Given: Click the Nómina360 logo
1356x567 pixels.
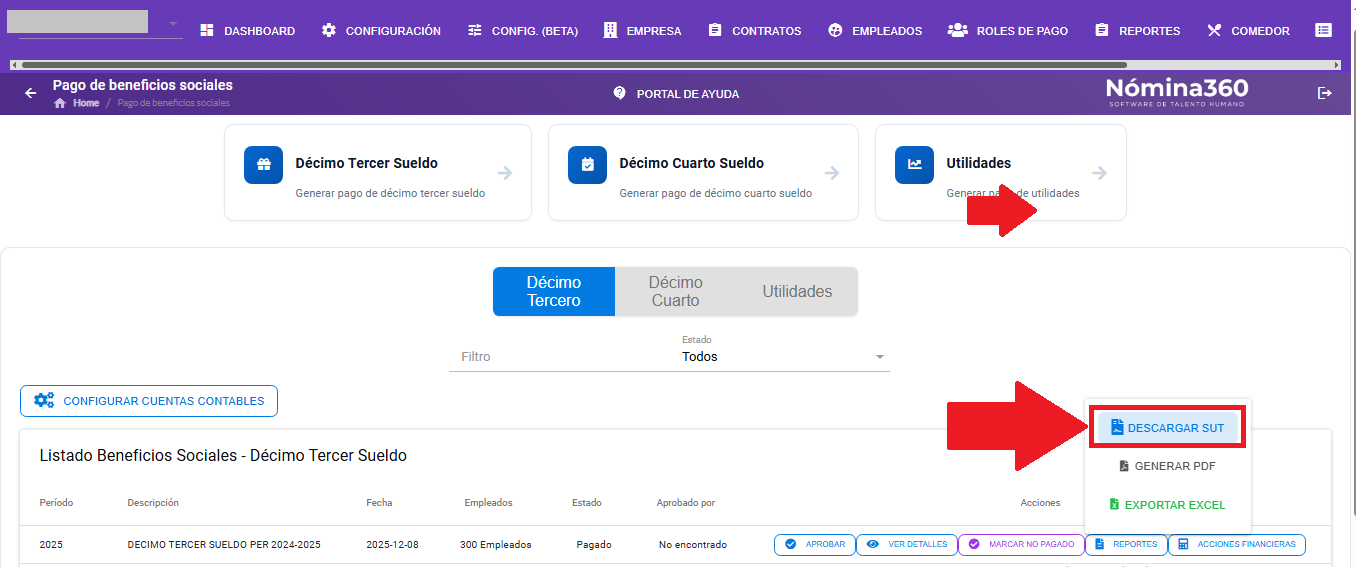Looking at the screenshot, I should 1176,92.
